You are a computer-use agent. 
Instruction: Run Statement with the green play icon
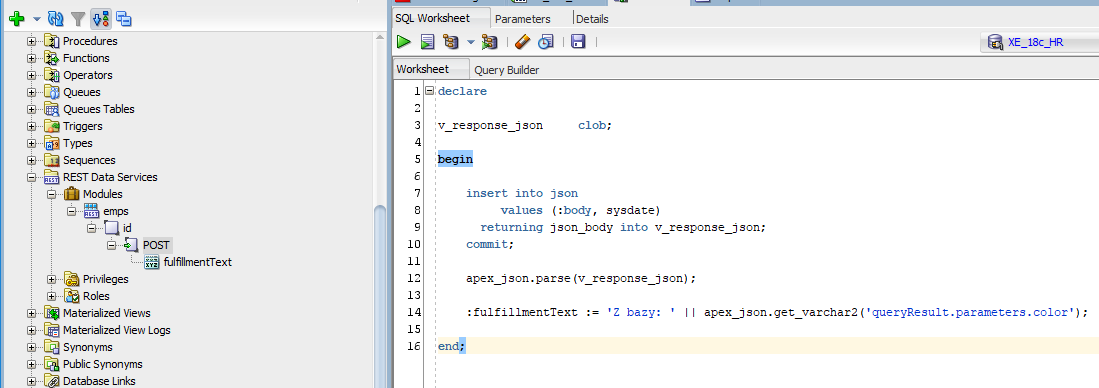point(404,42)
